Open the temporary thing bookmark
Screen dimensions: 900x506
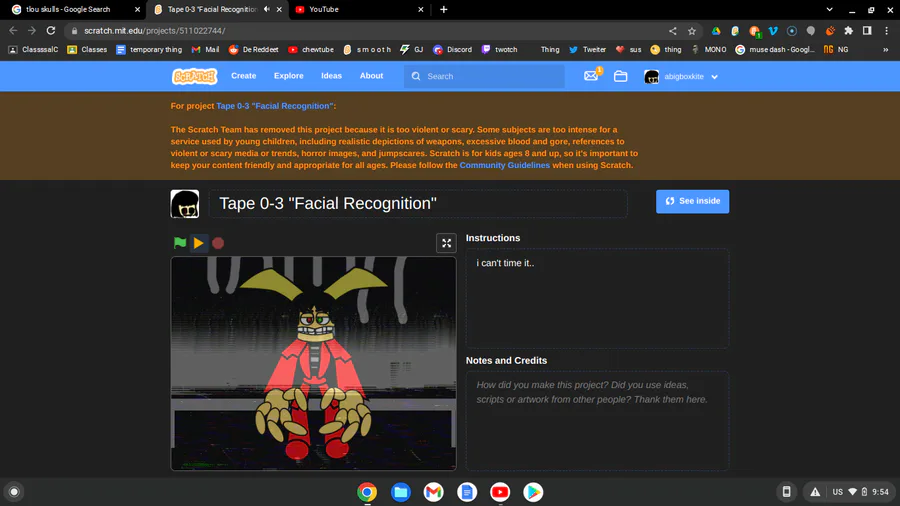click(x=149, y=50)
